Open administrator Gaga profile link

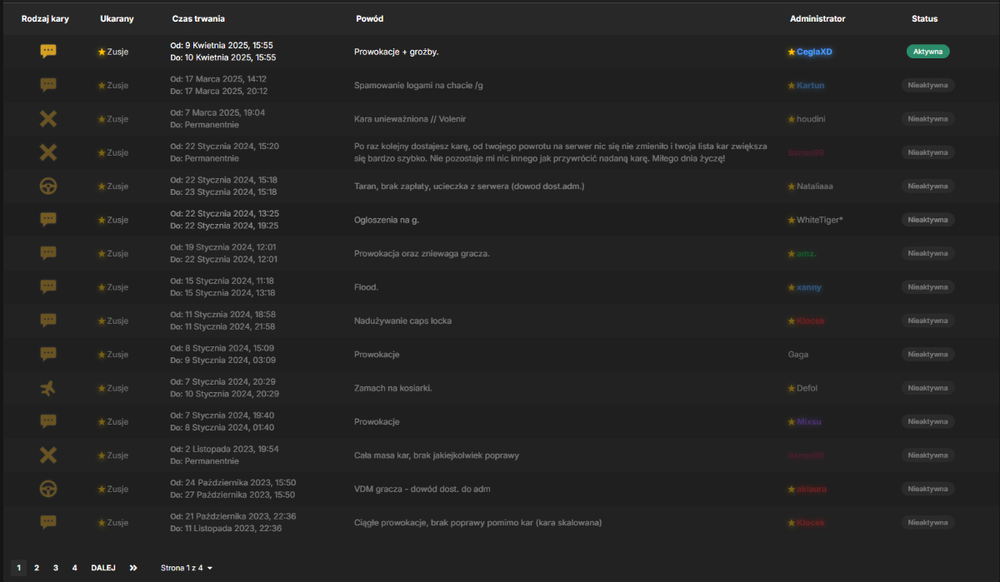coord(798,354)
